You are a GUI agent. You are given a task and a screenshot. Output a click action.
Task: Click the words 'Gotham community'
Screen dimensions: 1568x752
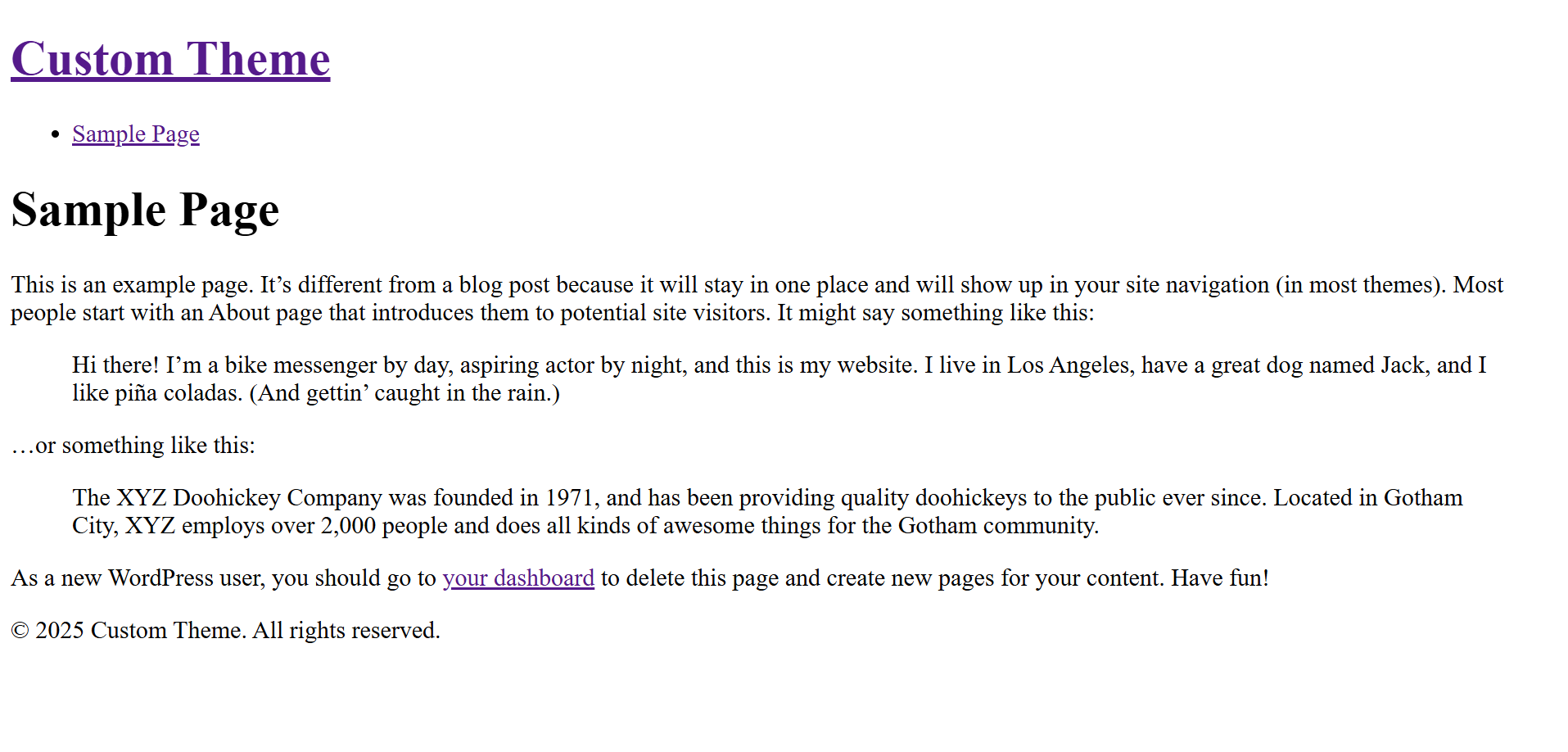(996, 526)
